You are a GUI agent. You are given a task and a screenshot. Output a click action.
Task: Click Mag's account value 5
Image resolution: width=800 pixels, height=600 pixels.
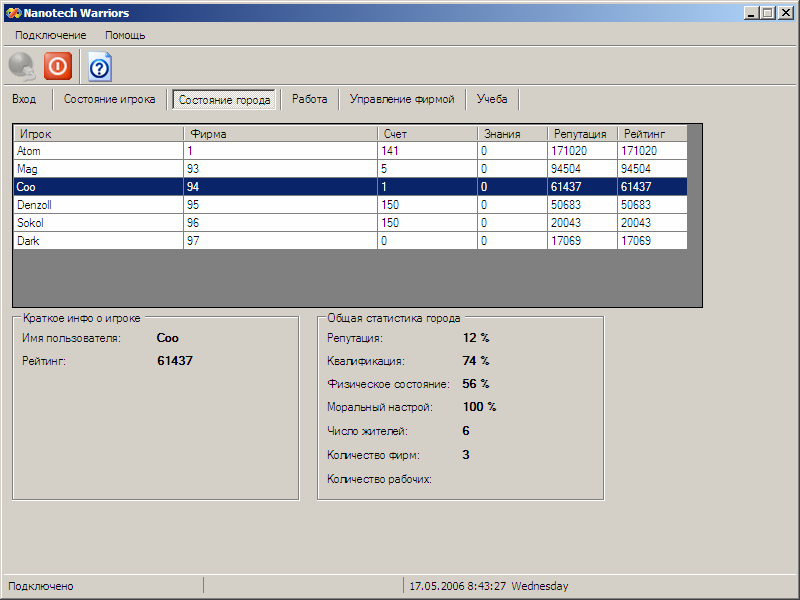(427, 169)
